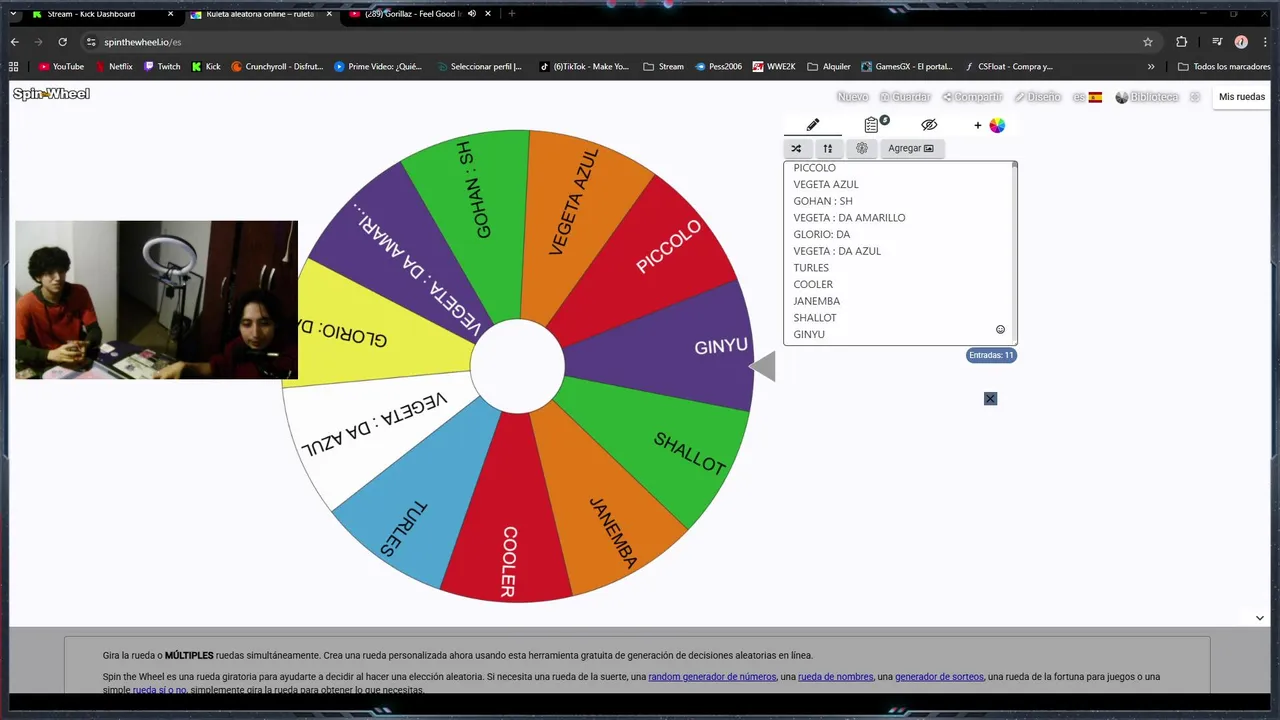Follow the rueda de nombres link
The height and width of the screenshot is (720, 1280).
pos(835,677)
